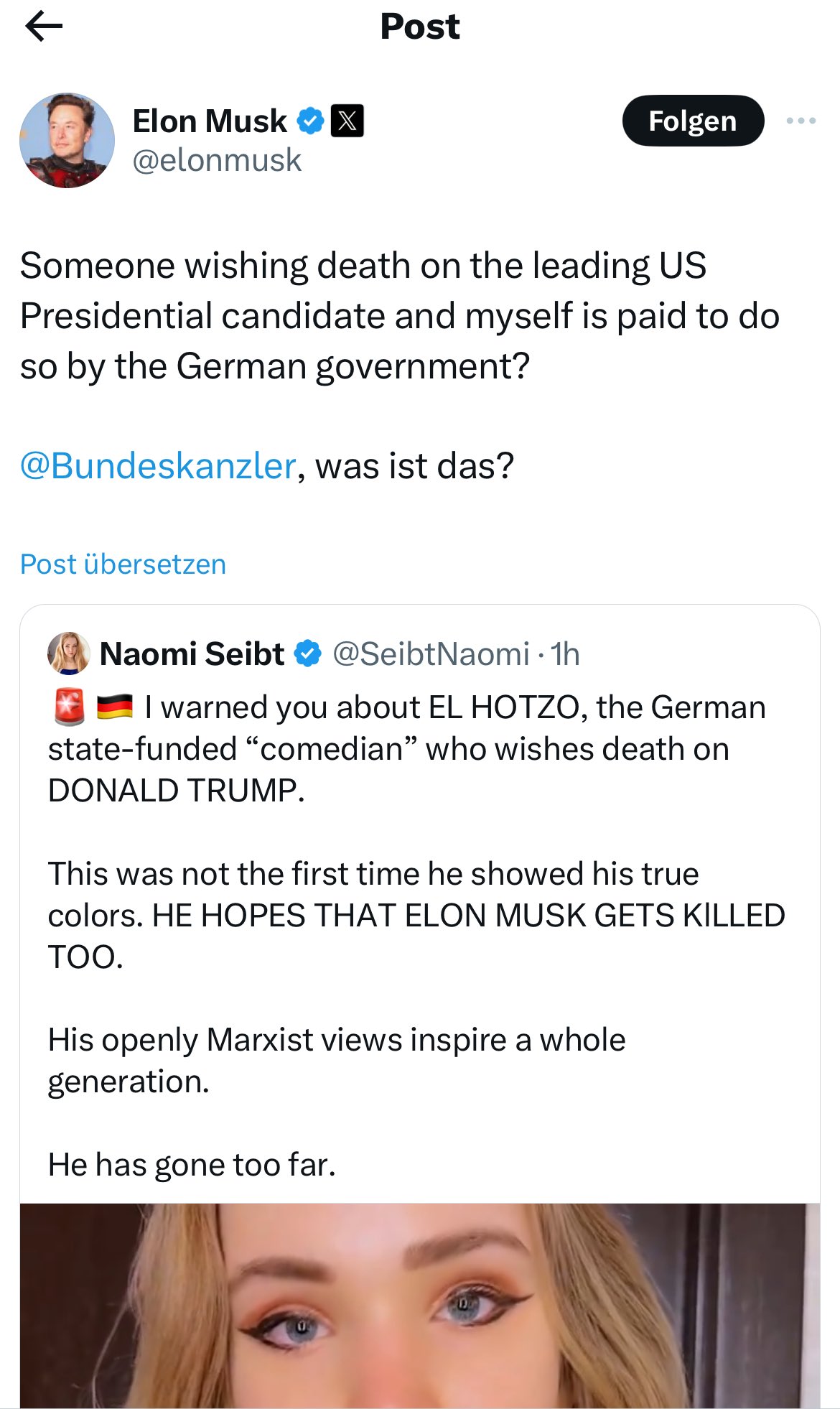Click the @SeibtNaomi handle
This screenshot has height=1409, width=840.
[x=431, y=654]
